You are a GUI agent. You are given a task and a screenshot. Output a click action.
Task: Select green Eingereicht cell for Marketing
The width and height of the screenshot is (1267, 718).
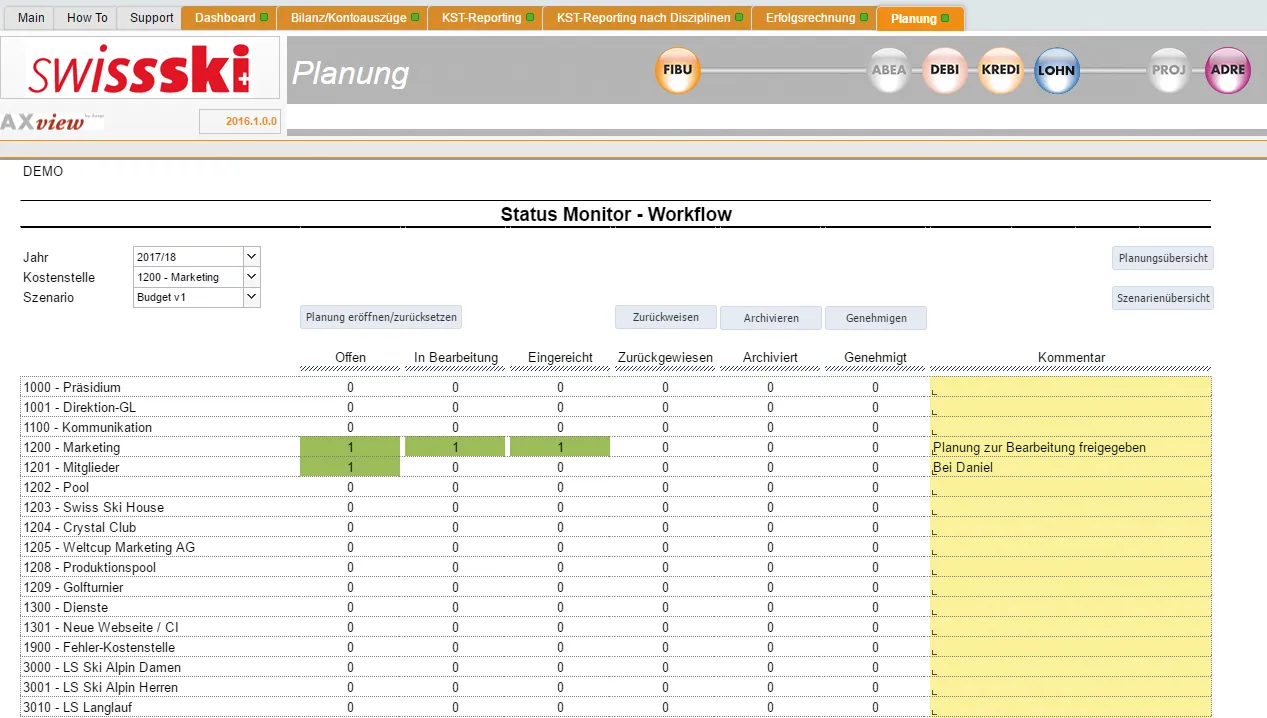coord(560,447)
